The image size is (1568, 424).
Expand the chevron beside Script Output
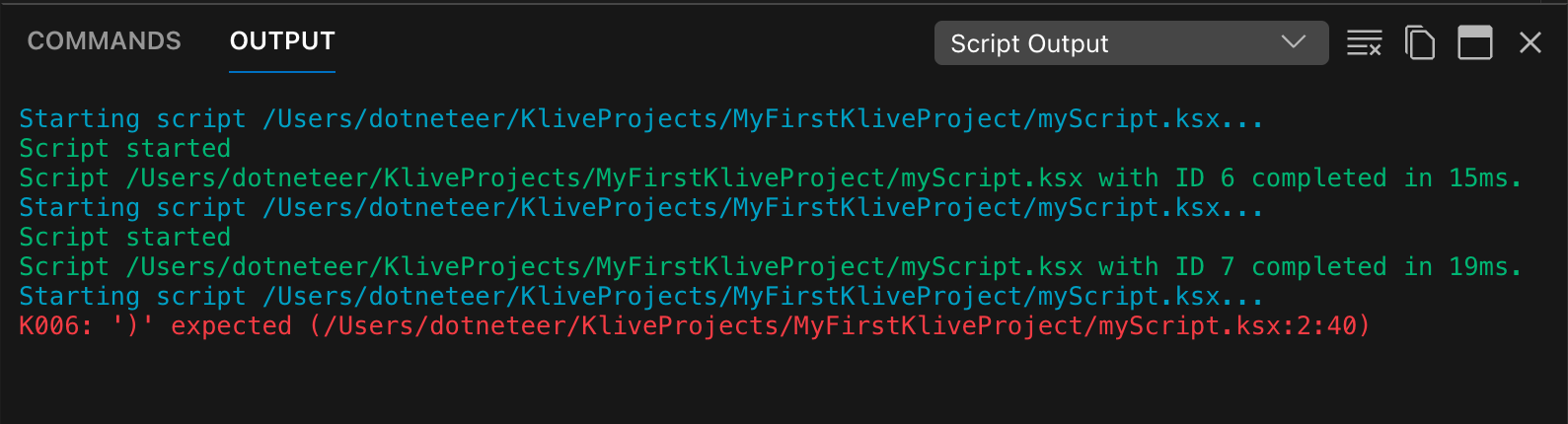tap(1294, 42)
